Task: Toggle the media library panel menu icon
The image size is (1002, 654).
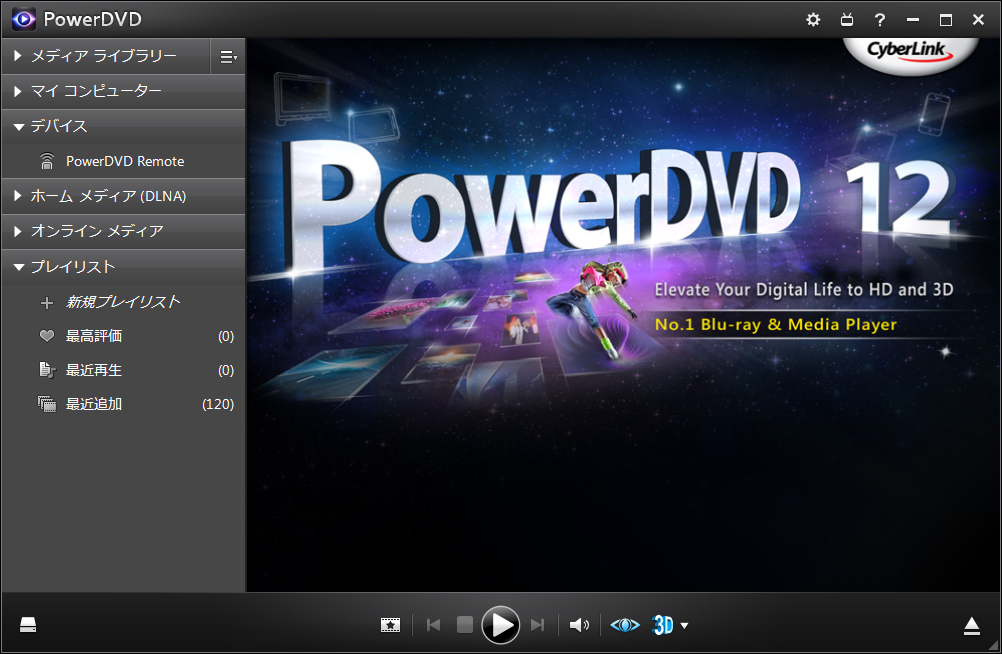Action: click(228, 56)
